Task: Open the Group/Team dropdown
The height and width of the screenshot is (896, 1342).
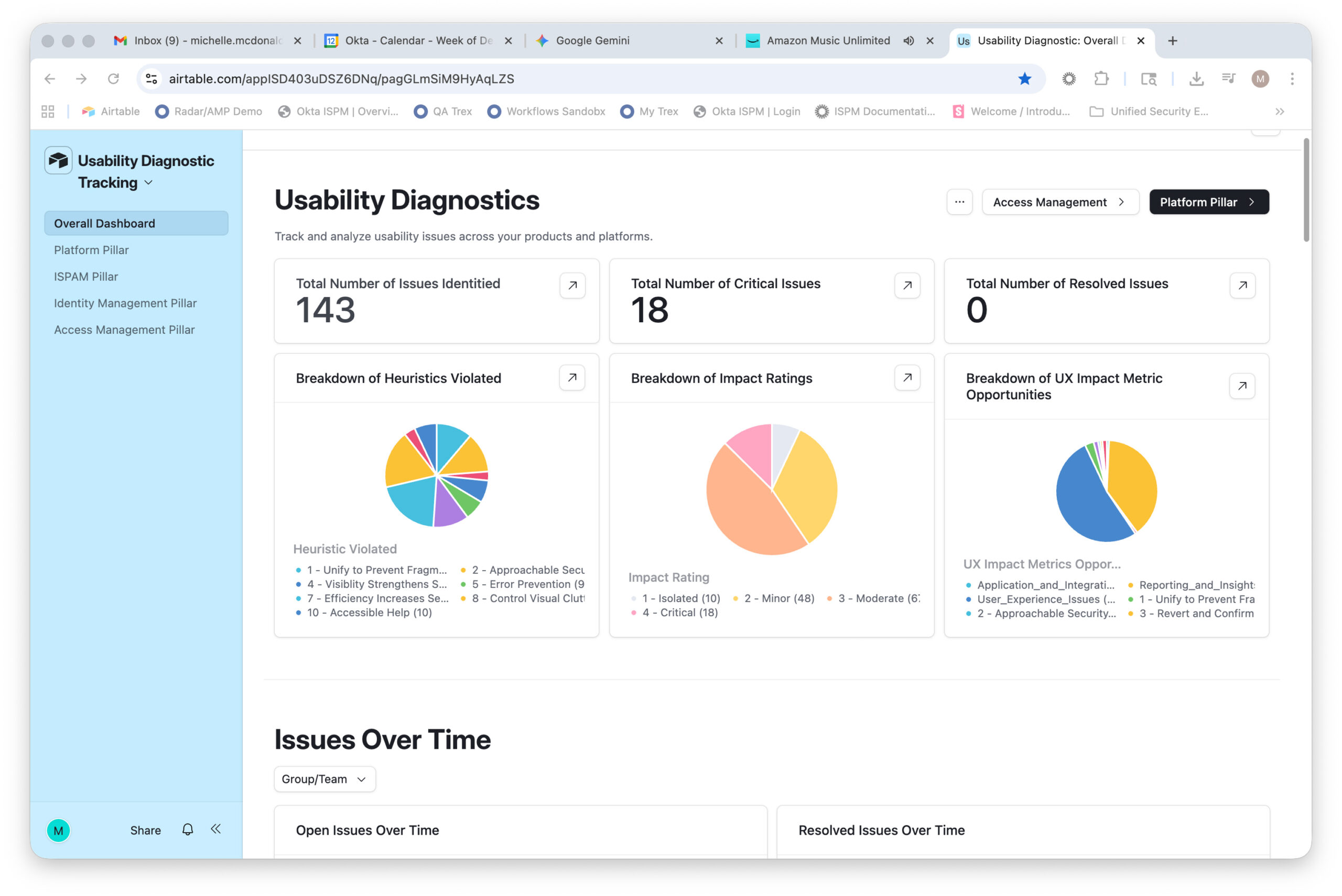Action: (324, 779)
